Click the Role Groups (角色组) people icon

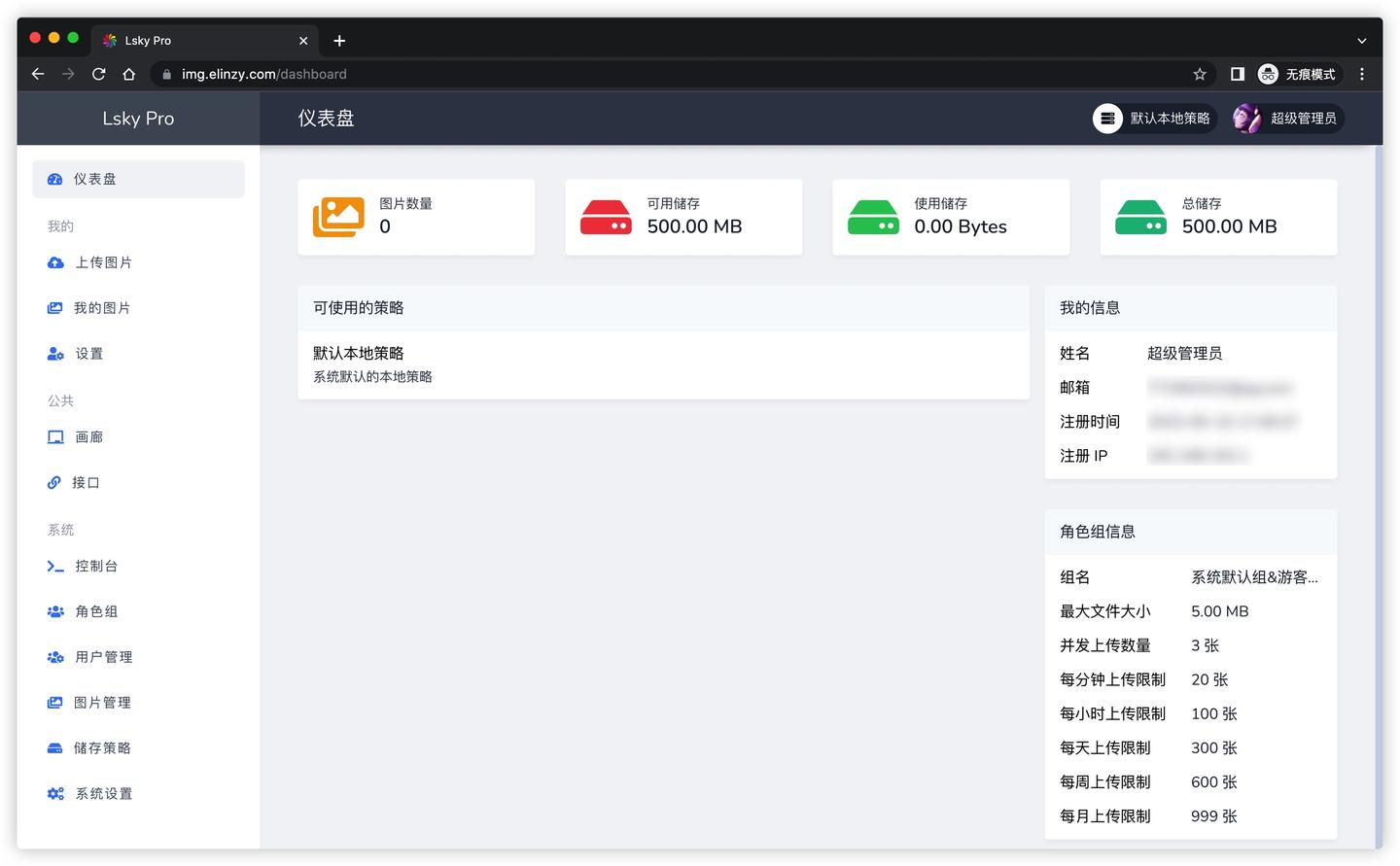tap(54, 611)
